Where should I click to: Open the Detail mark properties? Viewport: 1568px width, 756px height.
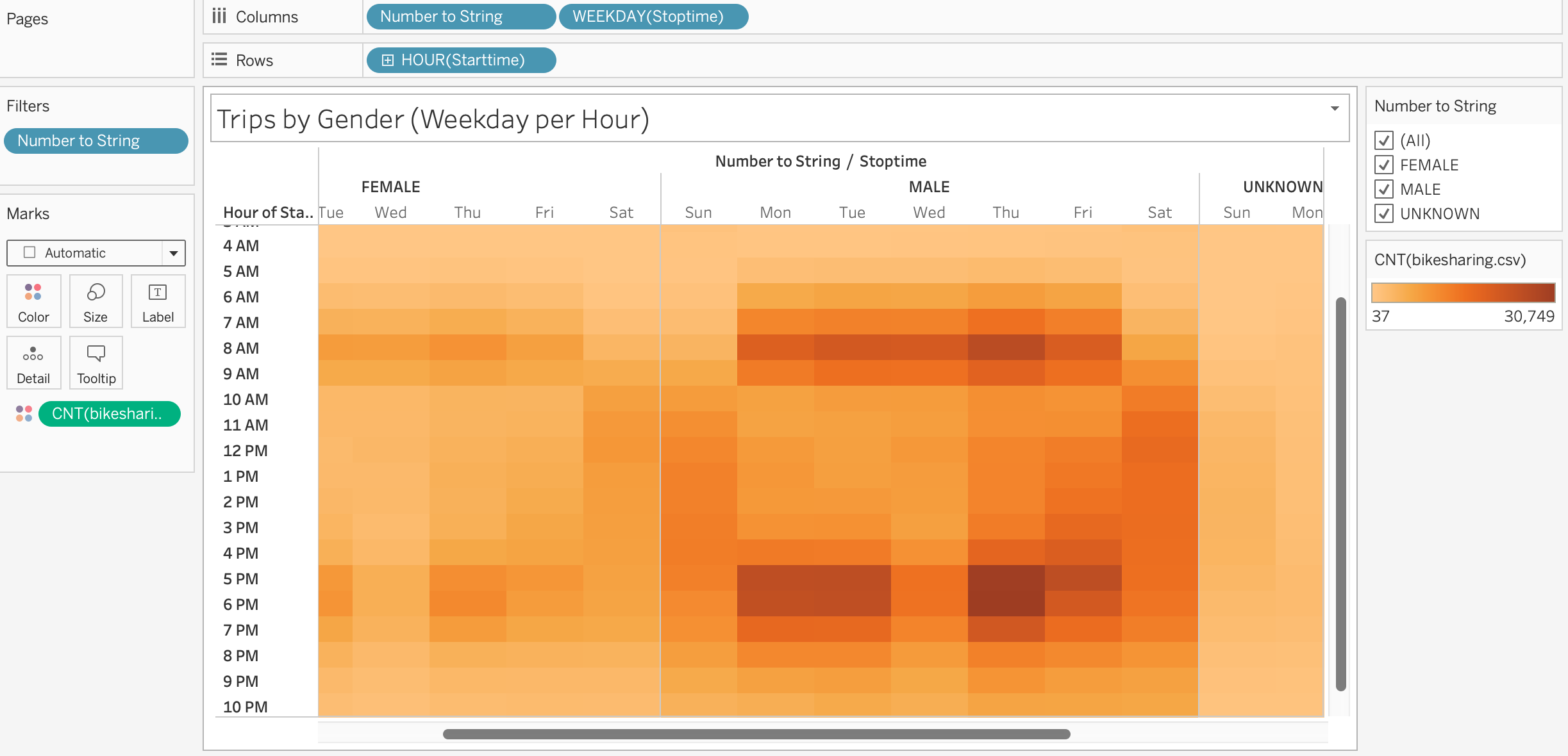point(33,363)
